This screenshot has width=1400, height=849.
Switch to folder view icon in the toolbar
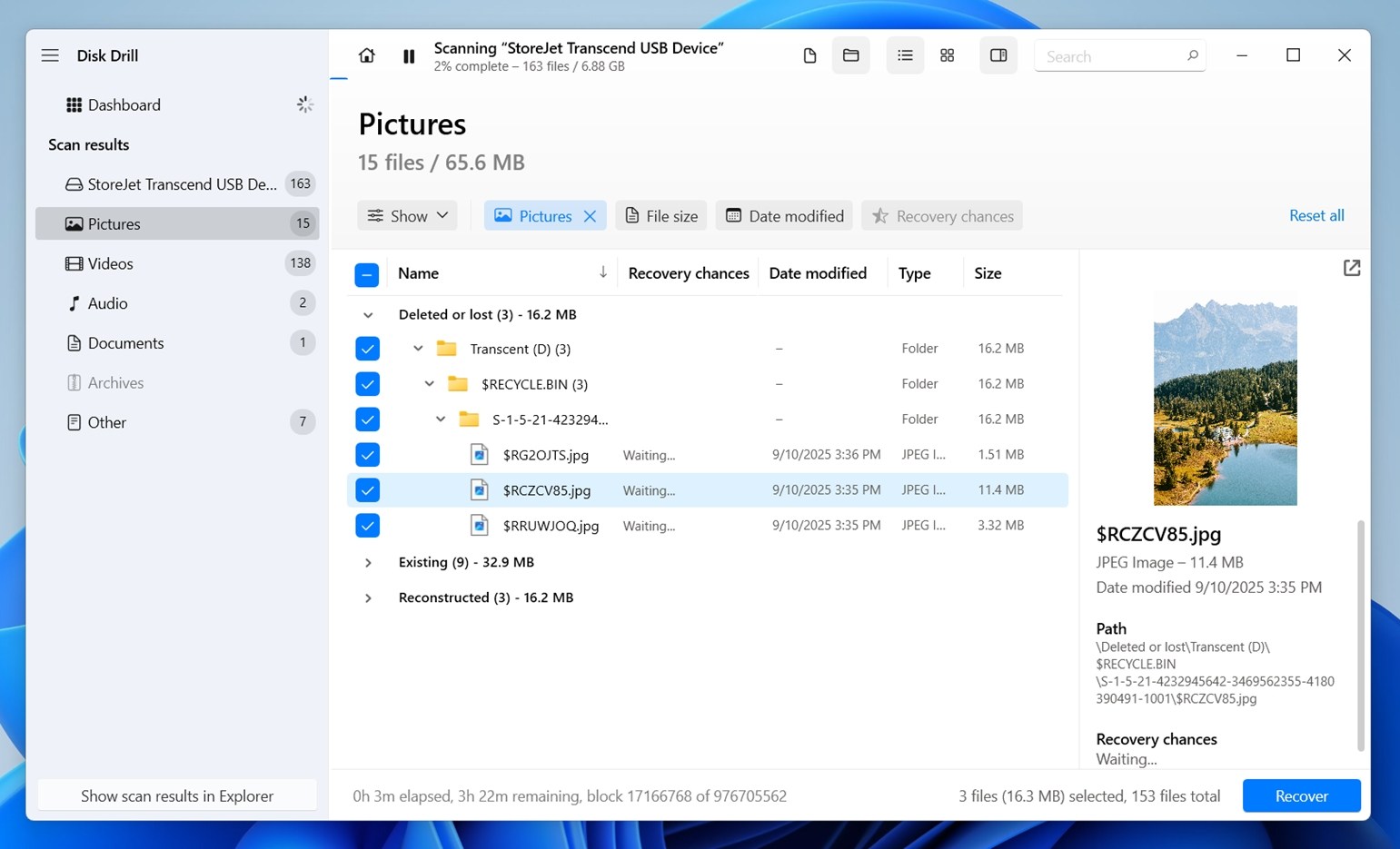coord(850,55)
